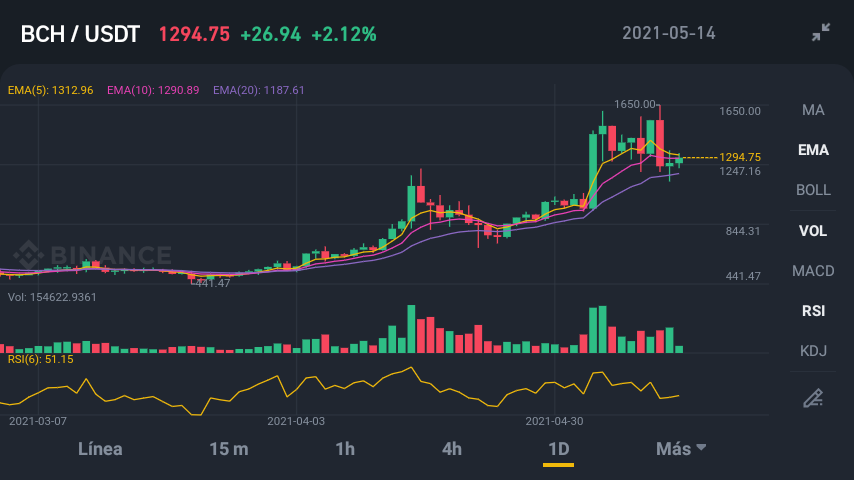Switch to the Línea chart view
This screenshot has width=854, height=480.
coord(100,448)
